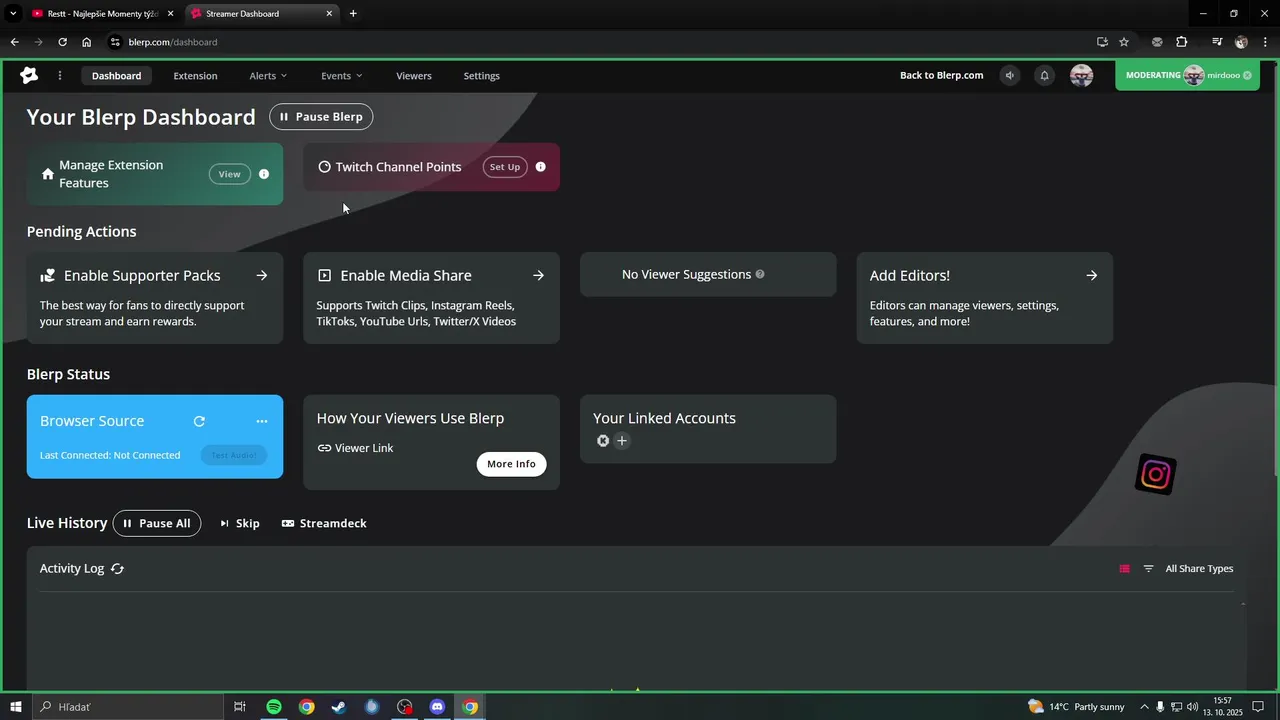Open notifications bell in Blerp header
Viewport: 1280px width, 720px height.
pos(1044,75)
